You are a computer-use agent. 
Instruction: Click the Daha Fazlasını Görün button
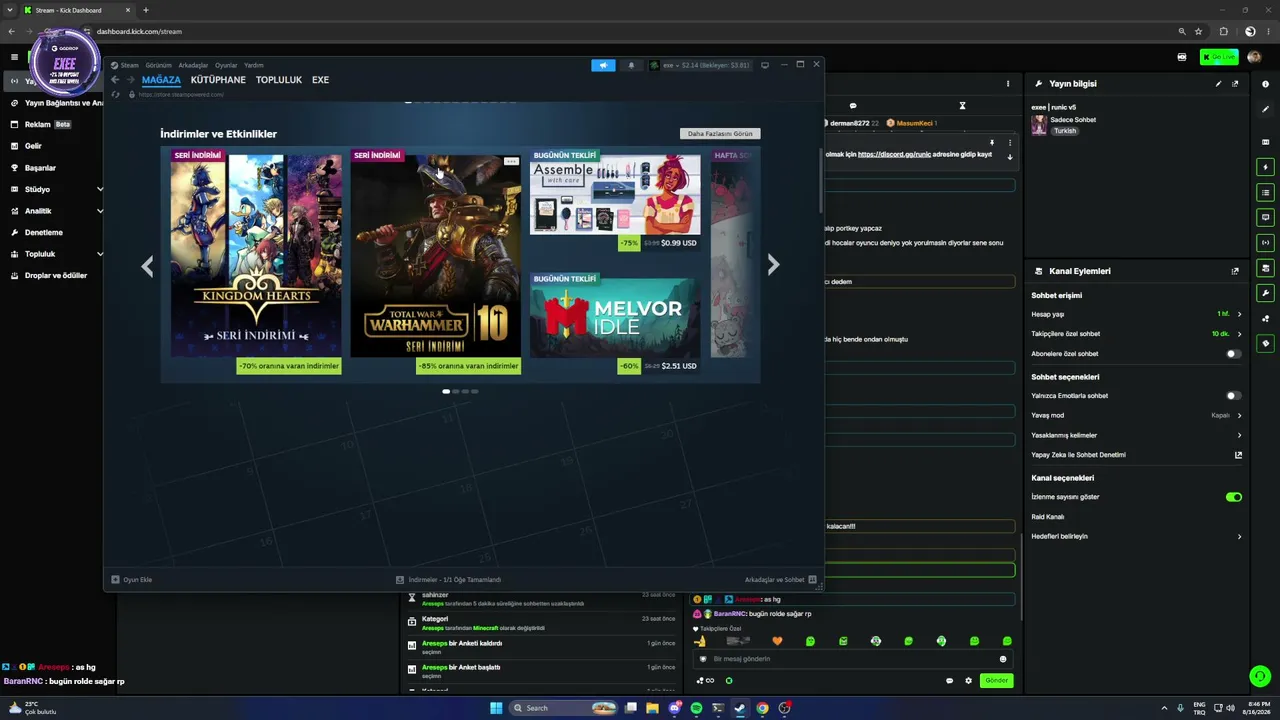point(720,134)
